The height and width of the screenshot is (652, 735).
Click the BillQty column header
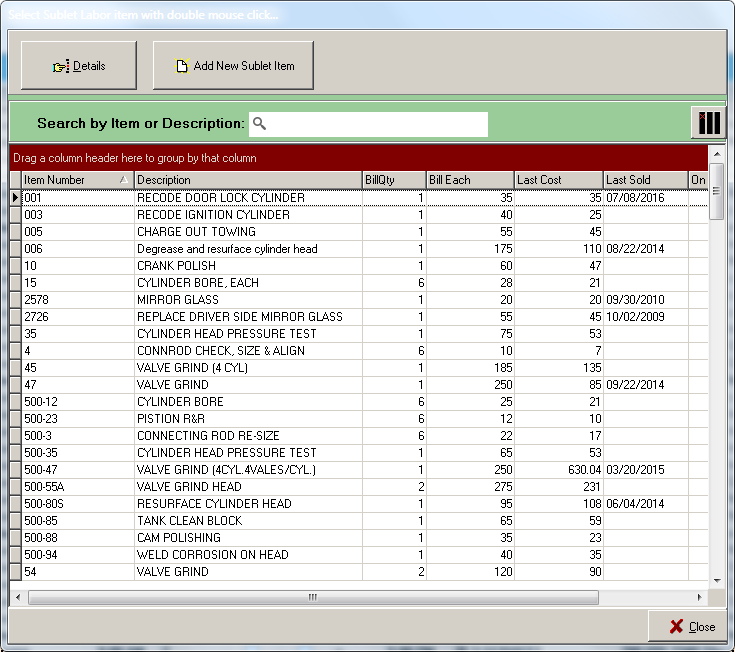pos(393,180)
